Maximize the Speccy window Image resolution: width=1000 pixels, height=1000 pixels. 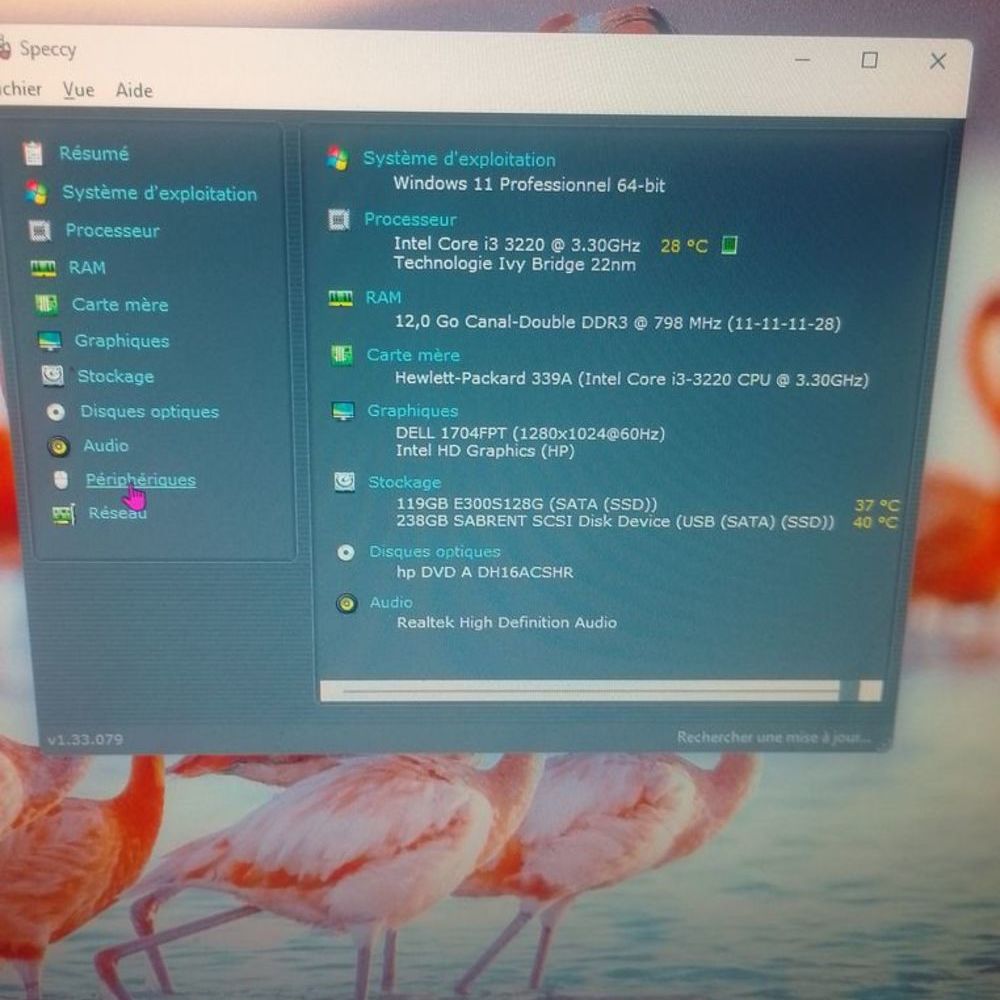coord(869,61)
